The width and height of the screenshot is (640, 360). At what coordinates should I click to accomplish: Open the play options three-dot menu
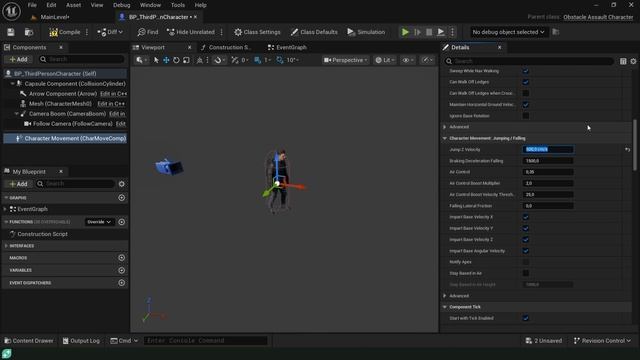(452, 32)
